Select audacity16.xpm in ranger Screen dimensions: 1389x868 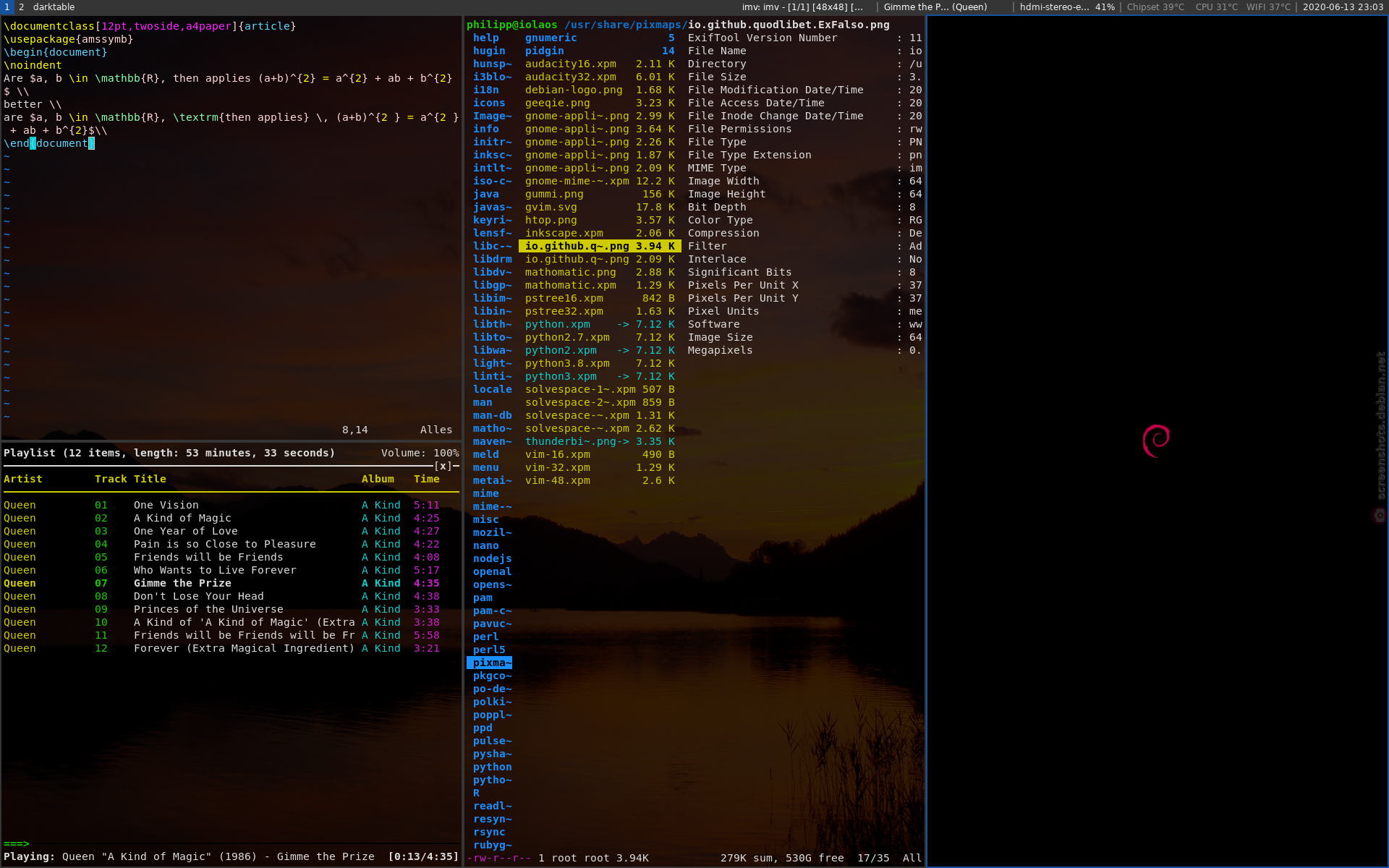(x=600, y=64)
